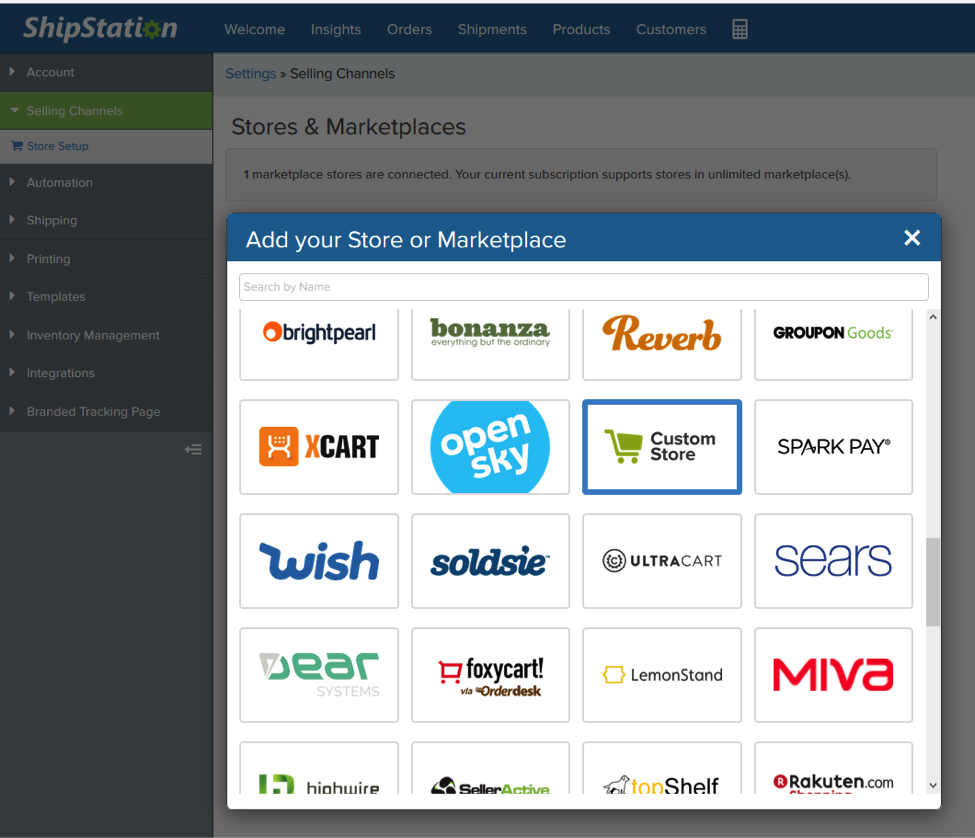Select the topShelf tile
This screenshot has width=975, height=838.
coord(662,768)
